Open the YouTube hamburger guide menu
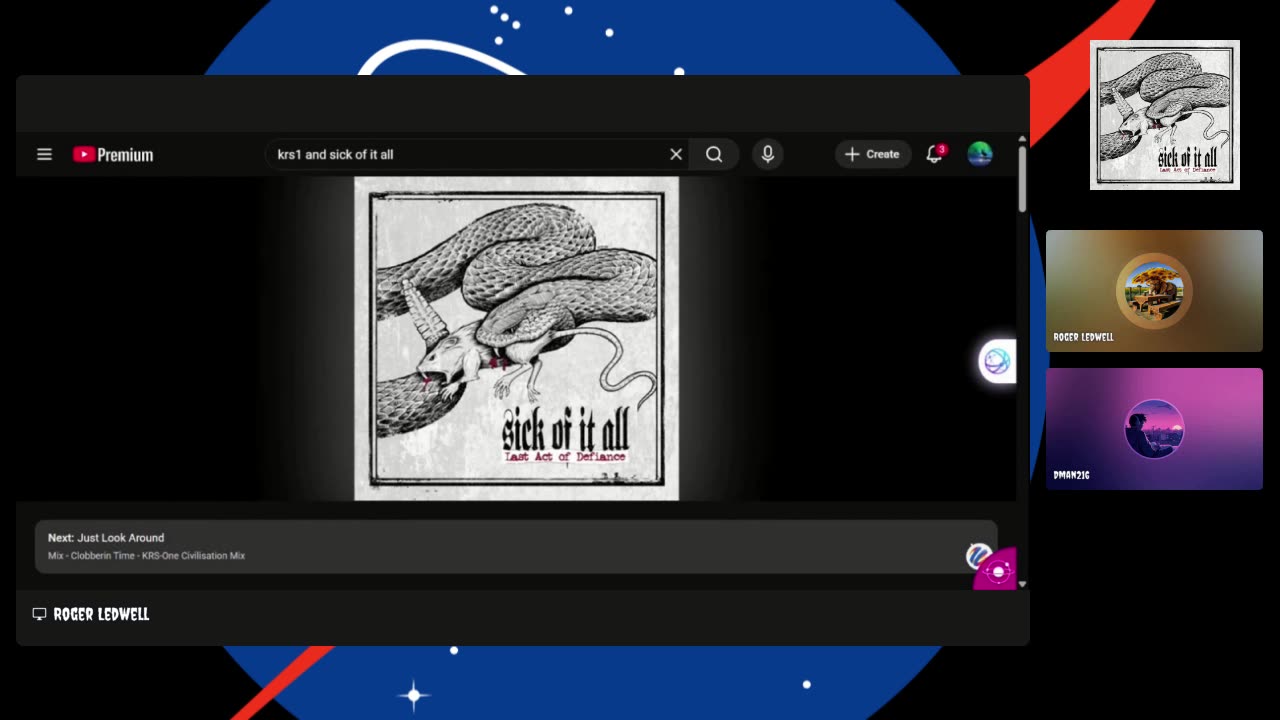 click(44, 154)
